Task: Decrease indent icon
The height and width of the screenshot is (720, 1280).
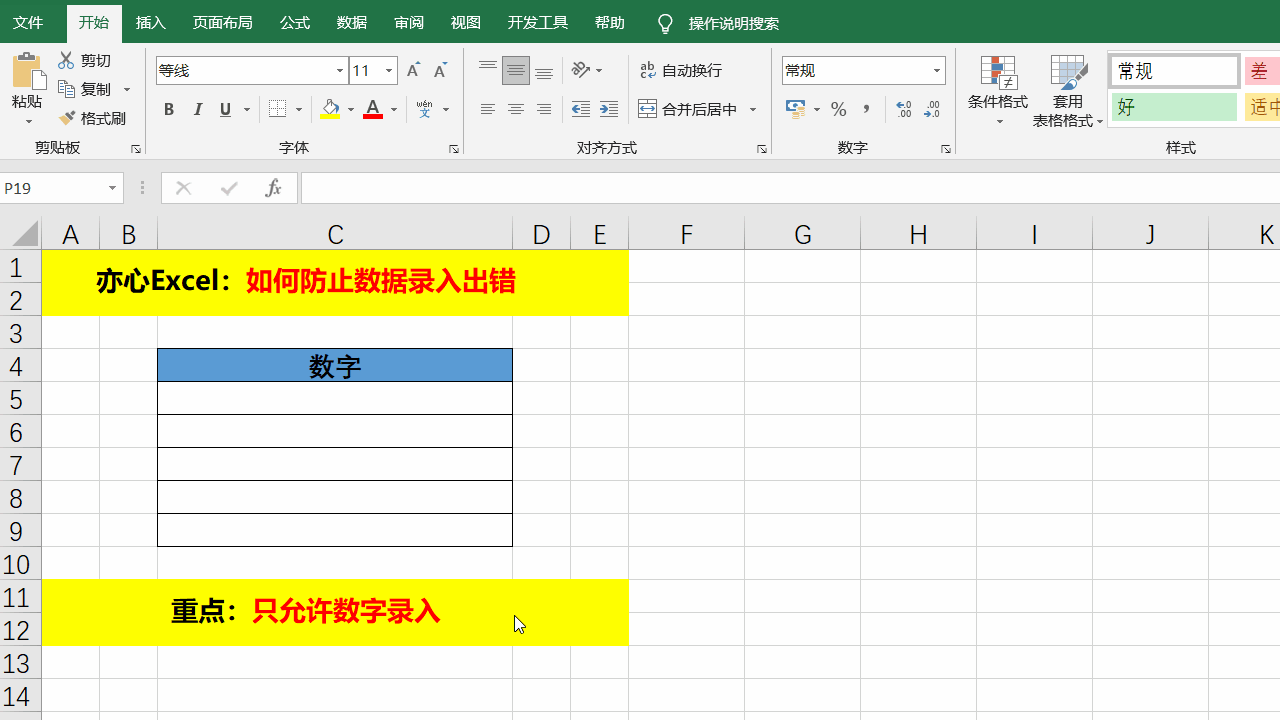Action: tap(581, 109)
